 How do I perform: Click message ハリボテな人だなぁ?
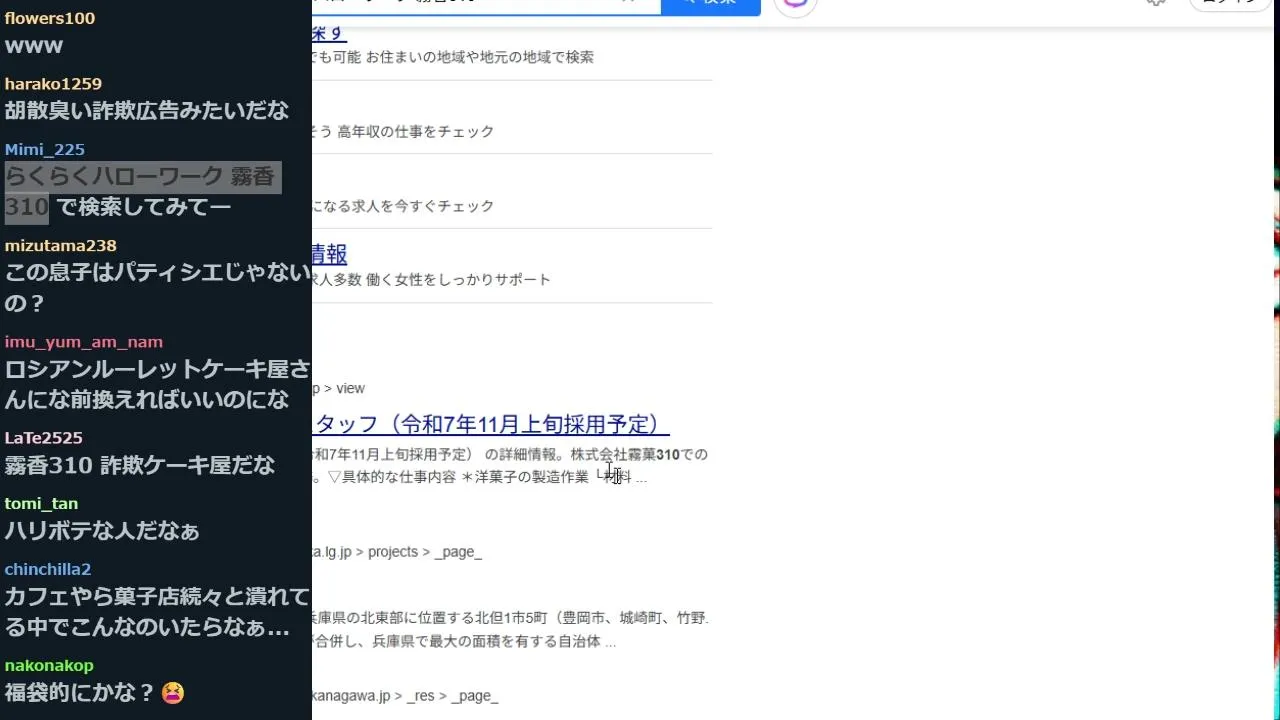coord(102,531)
